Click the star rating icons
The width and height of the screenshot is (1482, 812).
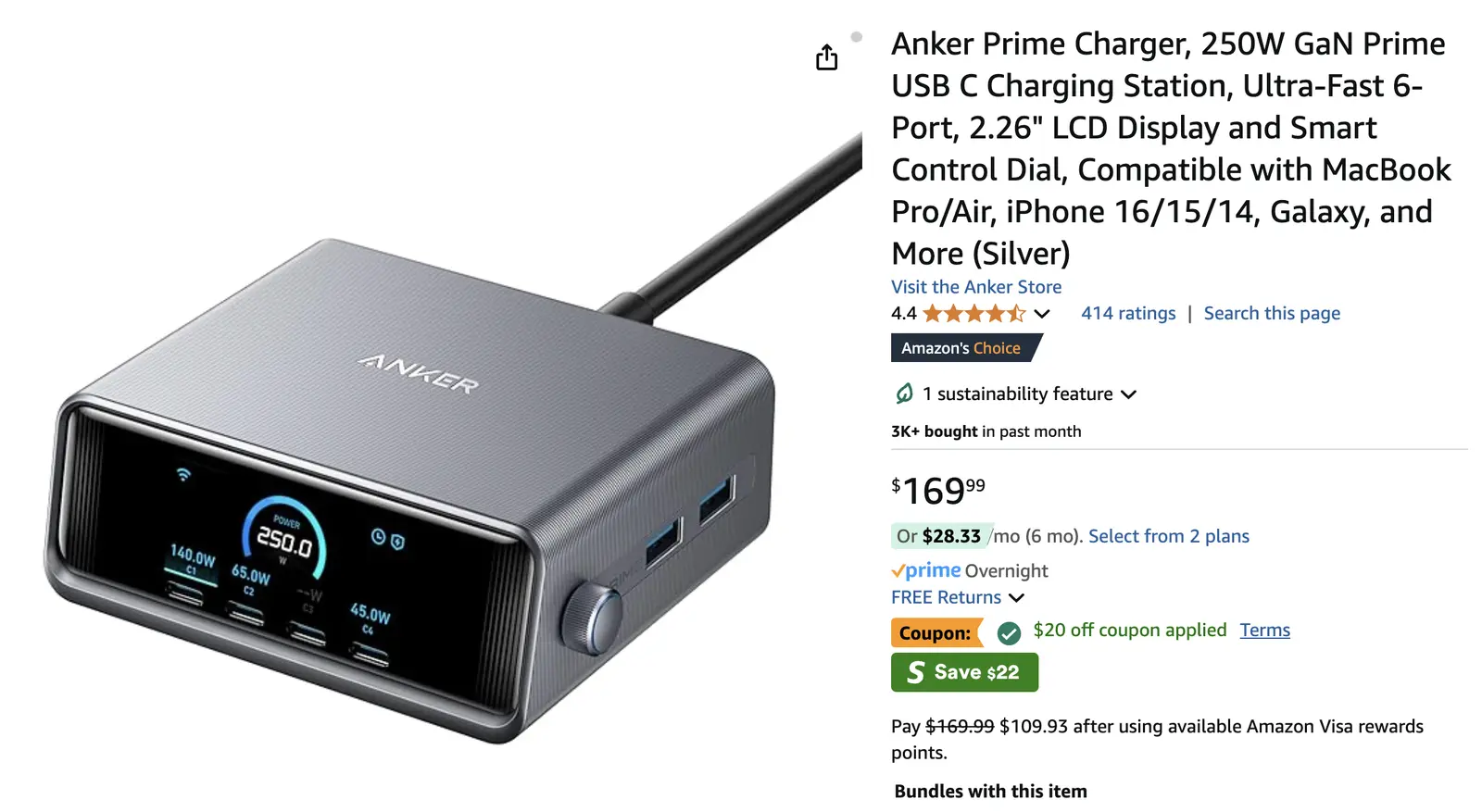(x=974, y=314)
